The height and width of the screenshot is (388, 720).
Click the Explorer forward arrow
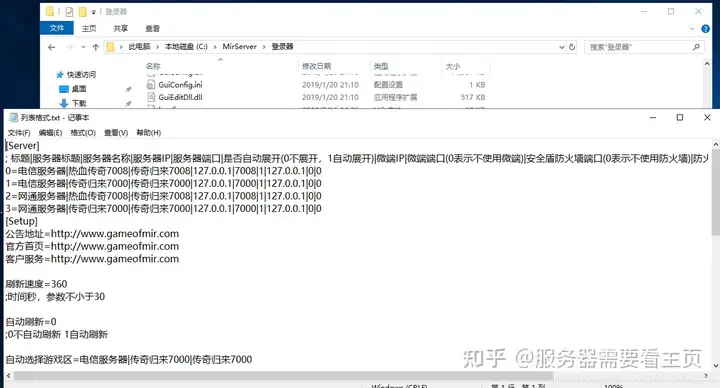(69, 47)
